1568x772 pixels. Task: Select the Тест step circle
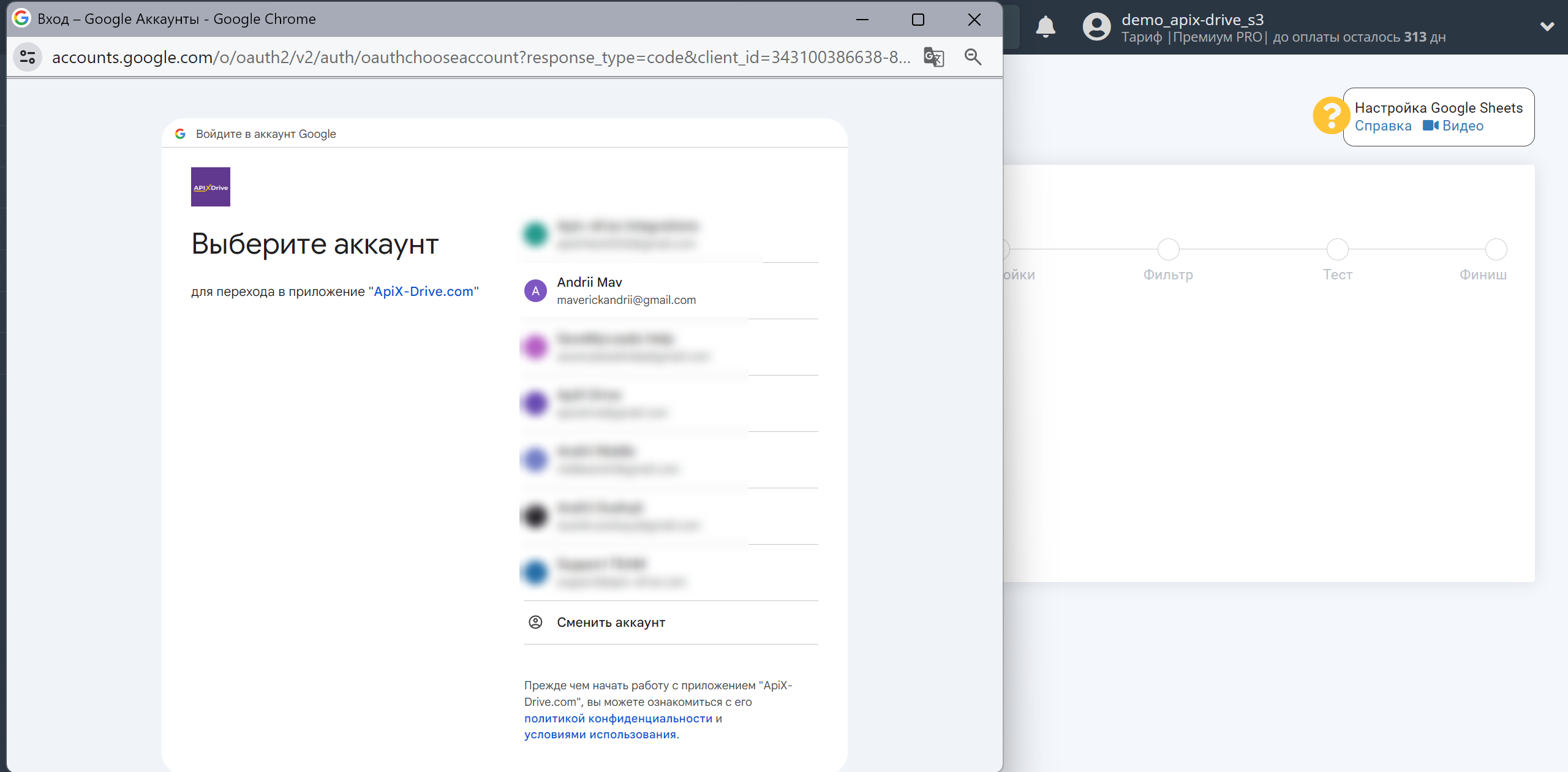[1337, 249]
